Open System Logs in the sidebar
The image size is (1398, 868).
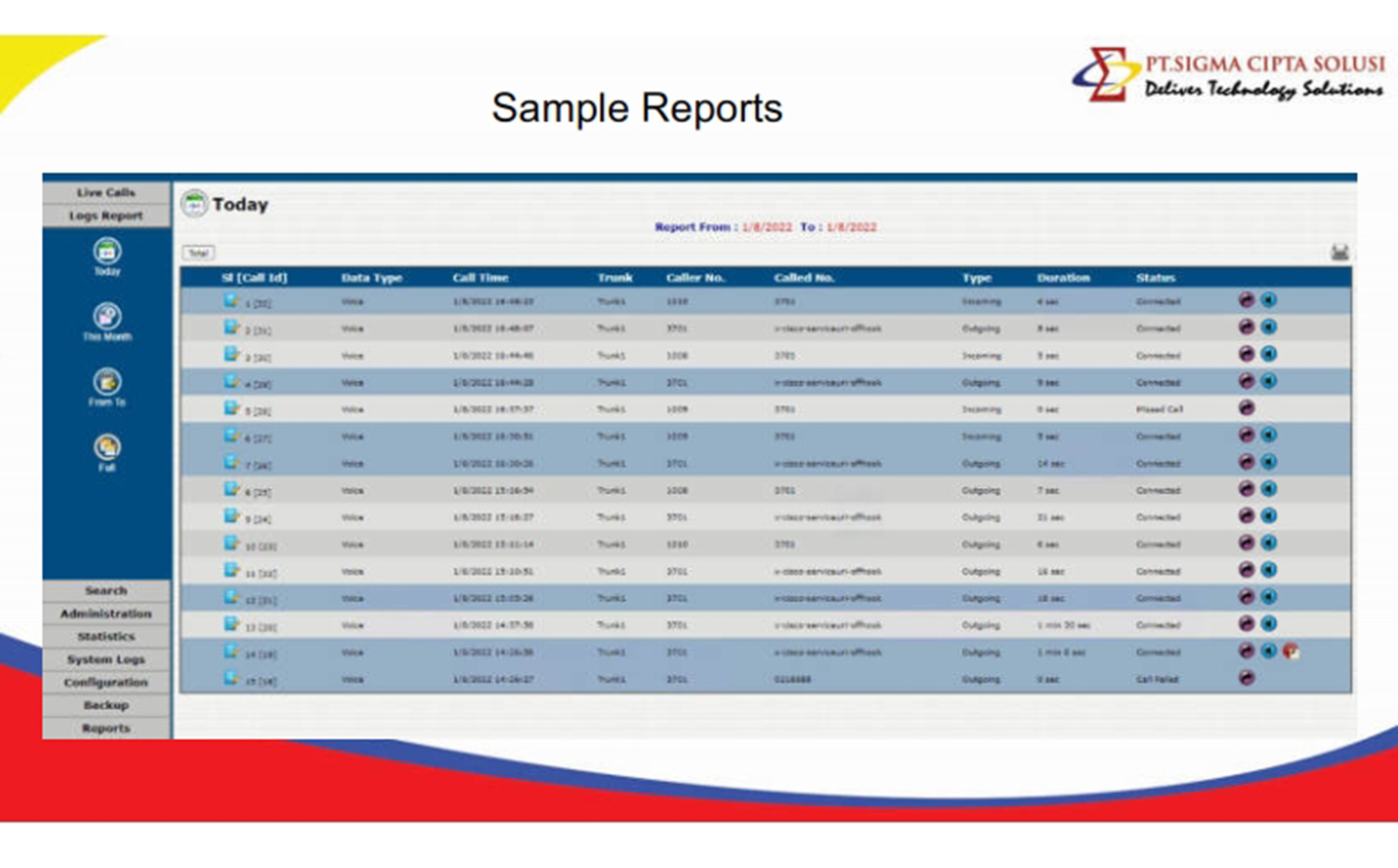(x=106, y=660)
